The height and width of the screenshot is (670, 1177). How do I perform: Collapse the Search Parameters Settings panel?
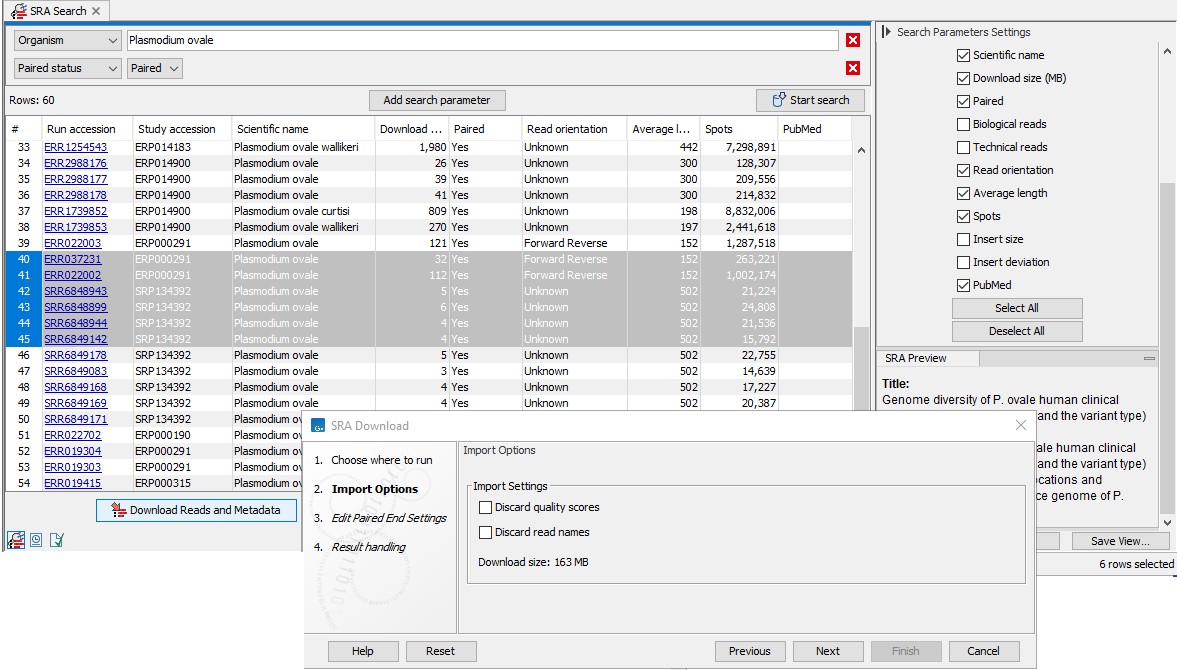(x=886, y=32)
